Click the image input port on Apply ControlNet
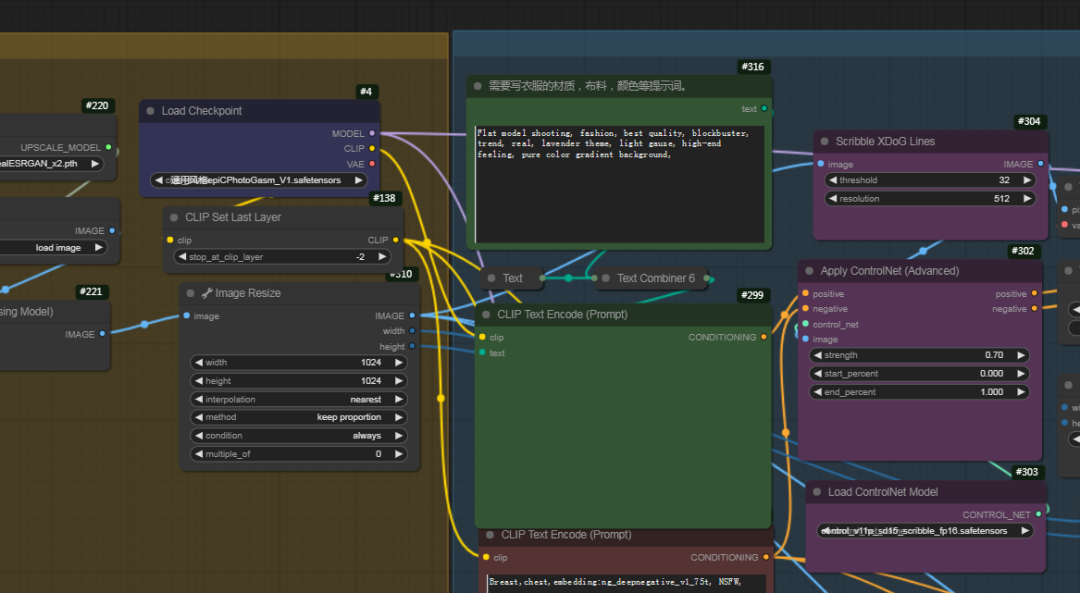The image size is (1080, 593). tap(805, 339)
